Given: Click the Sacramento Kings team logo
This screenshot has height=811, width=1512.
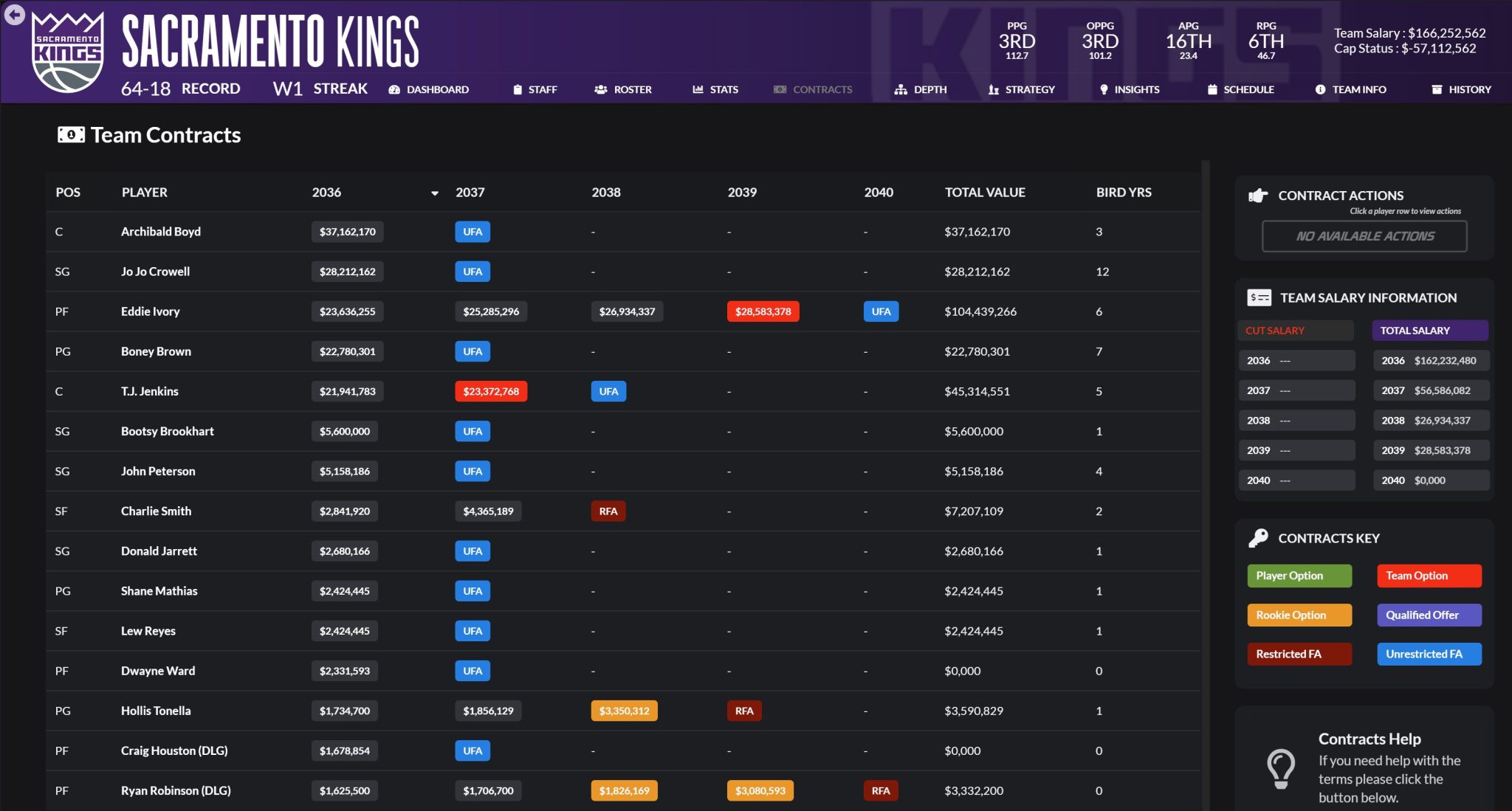Looking at the screenshot, I should [68, 52].
